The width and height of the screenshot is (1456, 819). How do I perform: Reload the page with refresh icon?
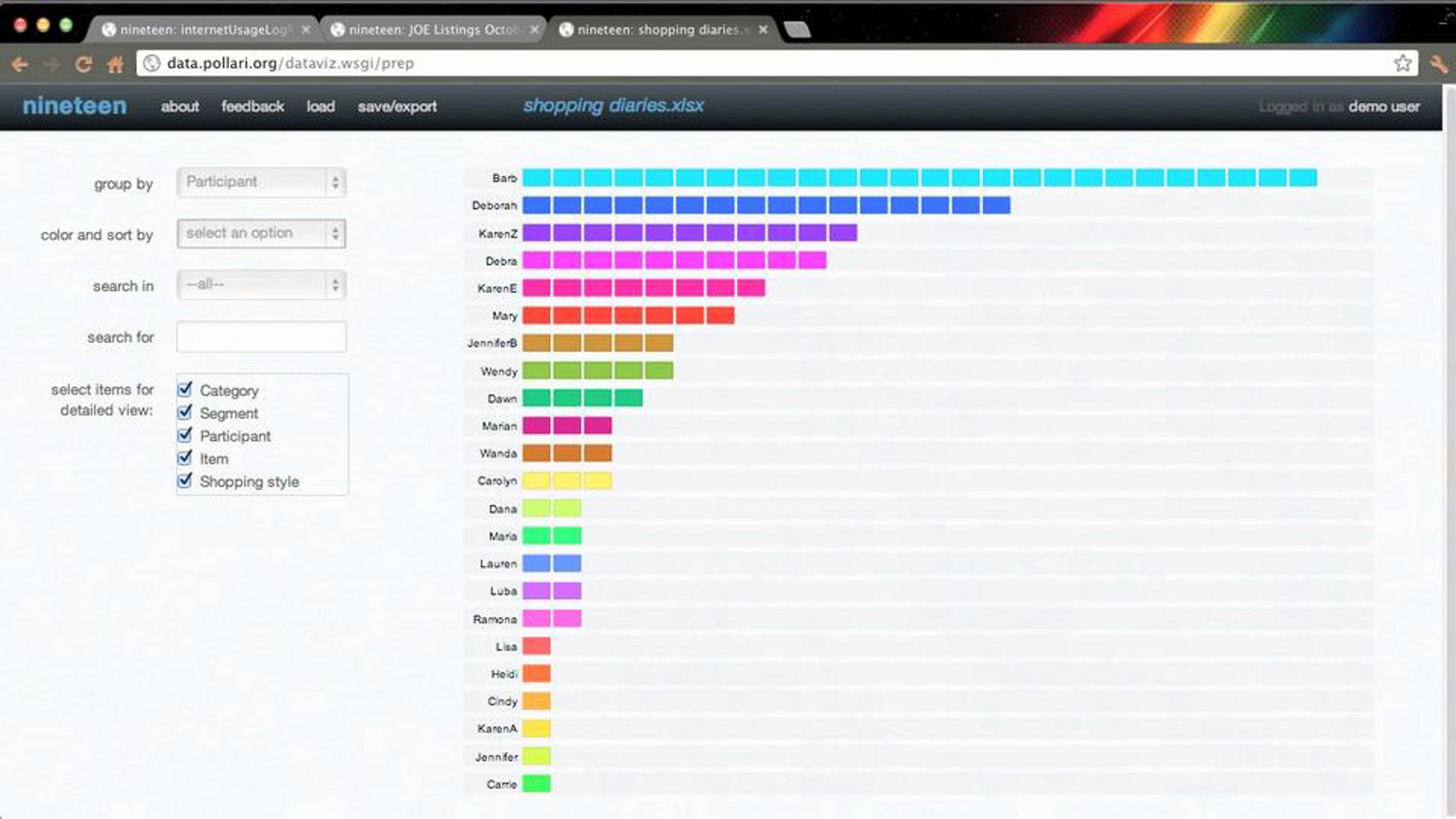pyautogui.click(x=84, y=64)
